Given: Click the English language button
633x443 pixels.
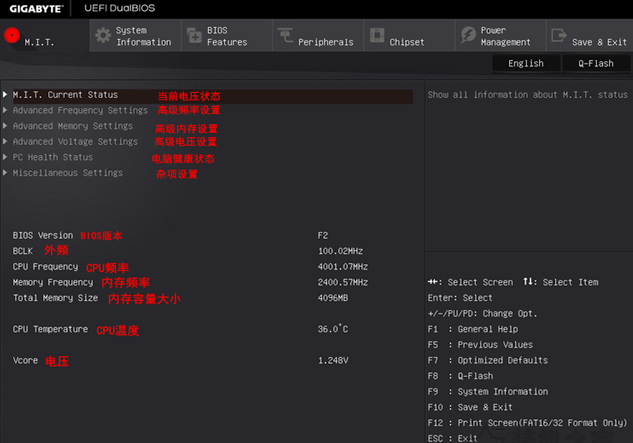Looking at the screenshot, I should click(x=526, y=63).
